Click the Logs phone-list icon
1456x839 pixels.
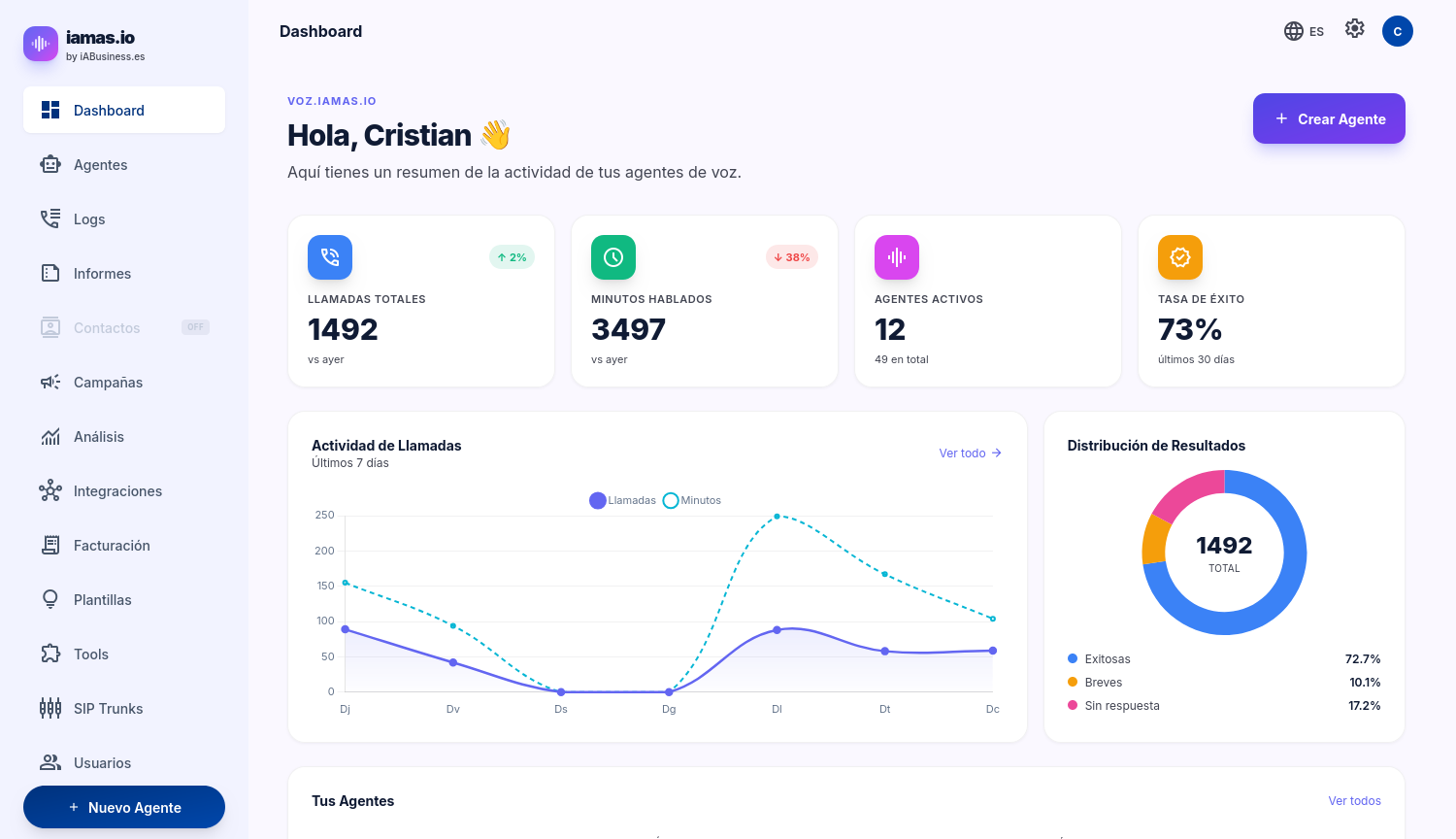click(x=50, y=218)
